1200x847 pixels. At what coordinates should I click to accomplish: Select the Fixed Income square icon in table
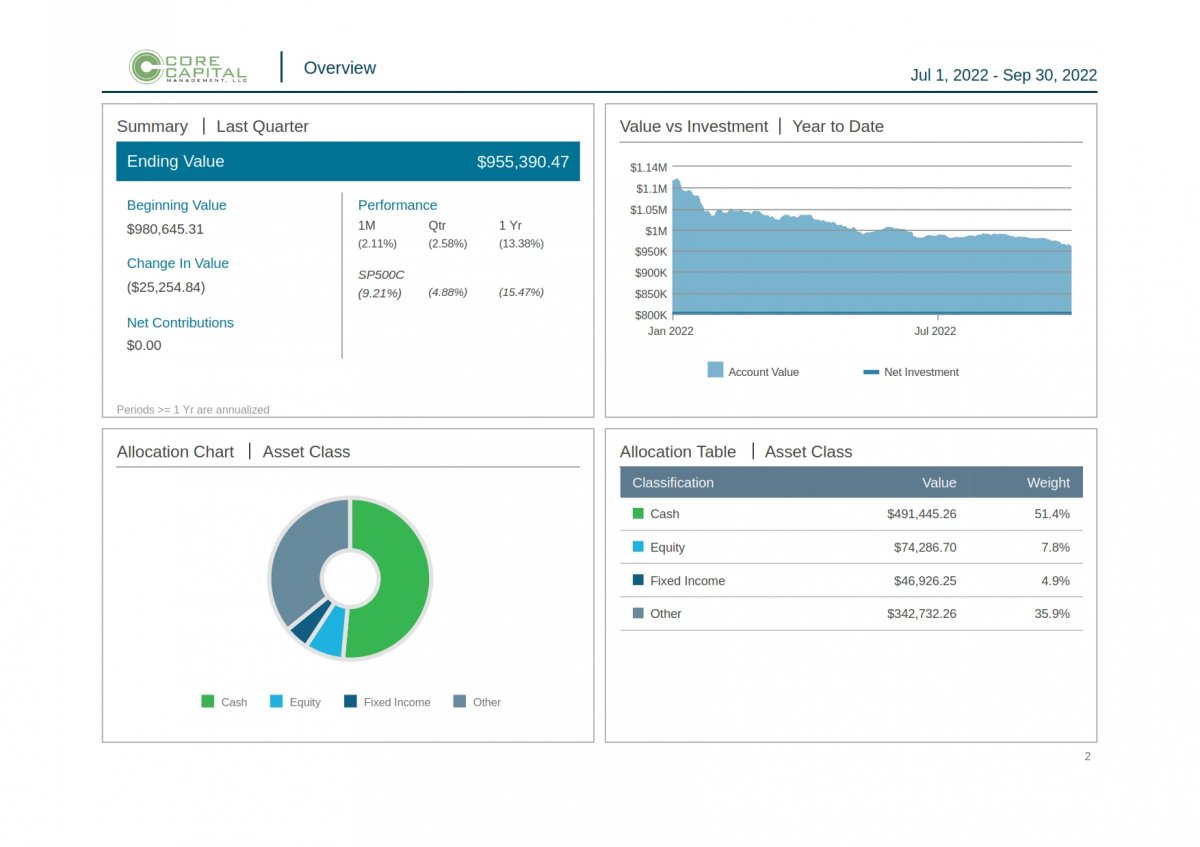tap(638, 580)
